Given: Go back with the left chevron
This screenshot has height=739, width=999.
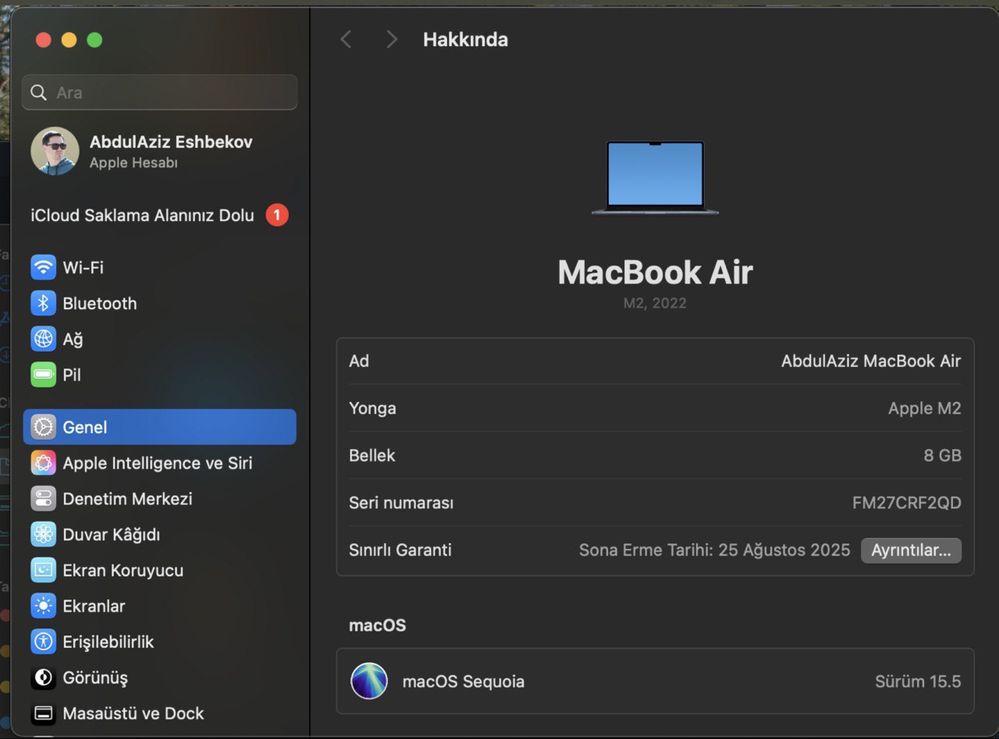Looking at the screenshot, I should (x=346, y=39).
